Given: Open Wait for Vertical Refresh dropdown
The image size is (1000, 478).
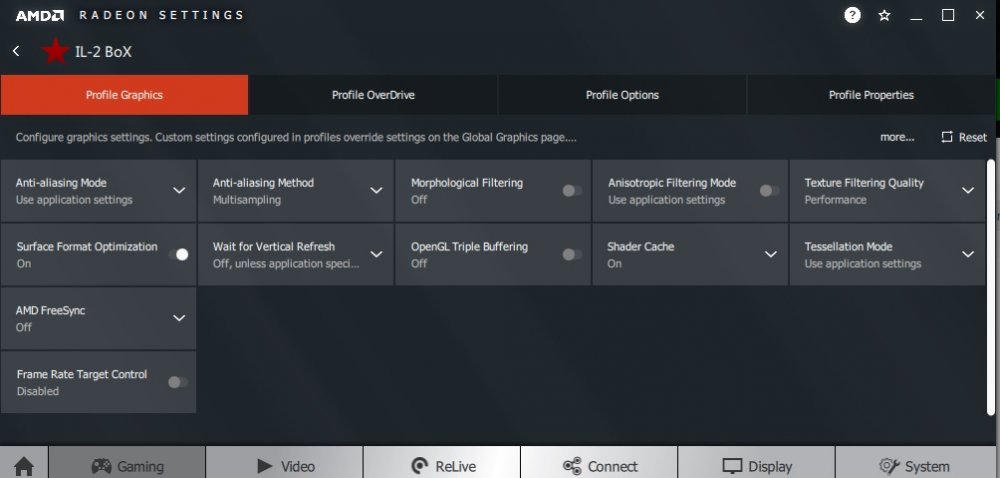Looking at the screenshot, I should tap(376, 254).
